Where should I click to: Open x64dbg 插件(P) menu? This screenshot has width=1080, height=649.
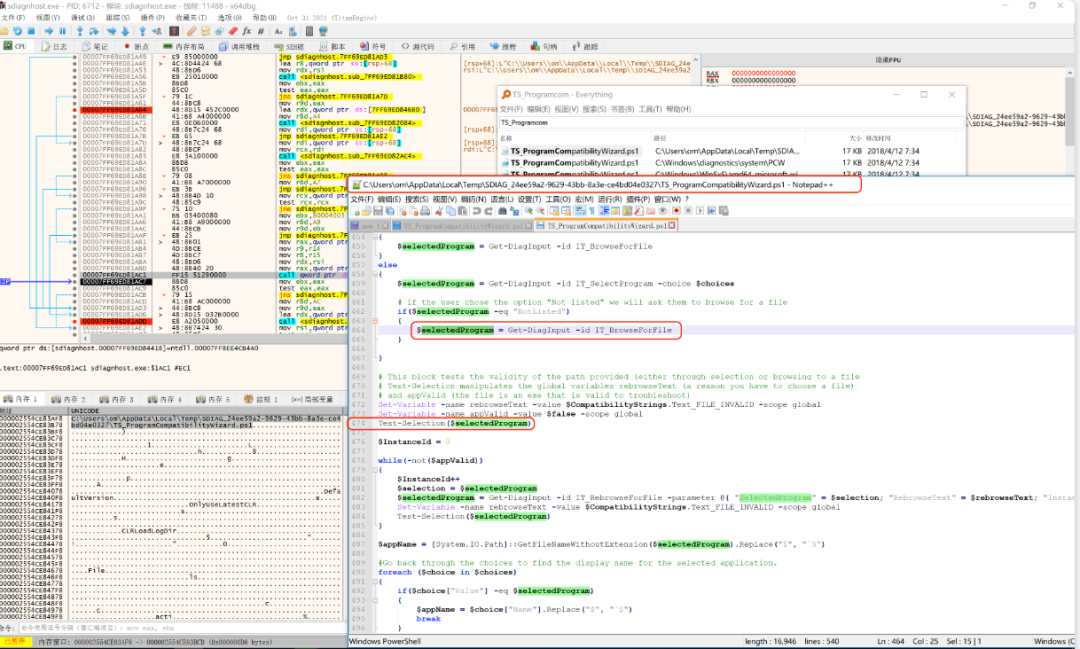[152, 17]
